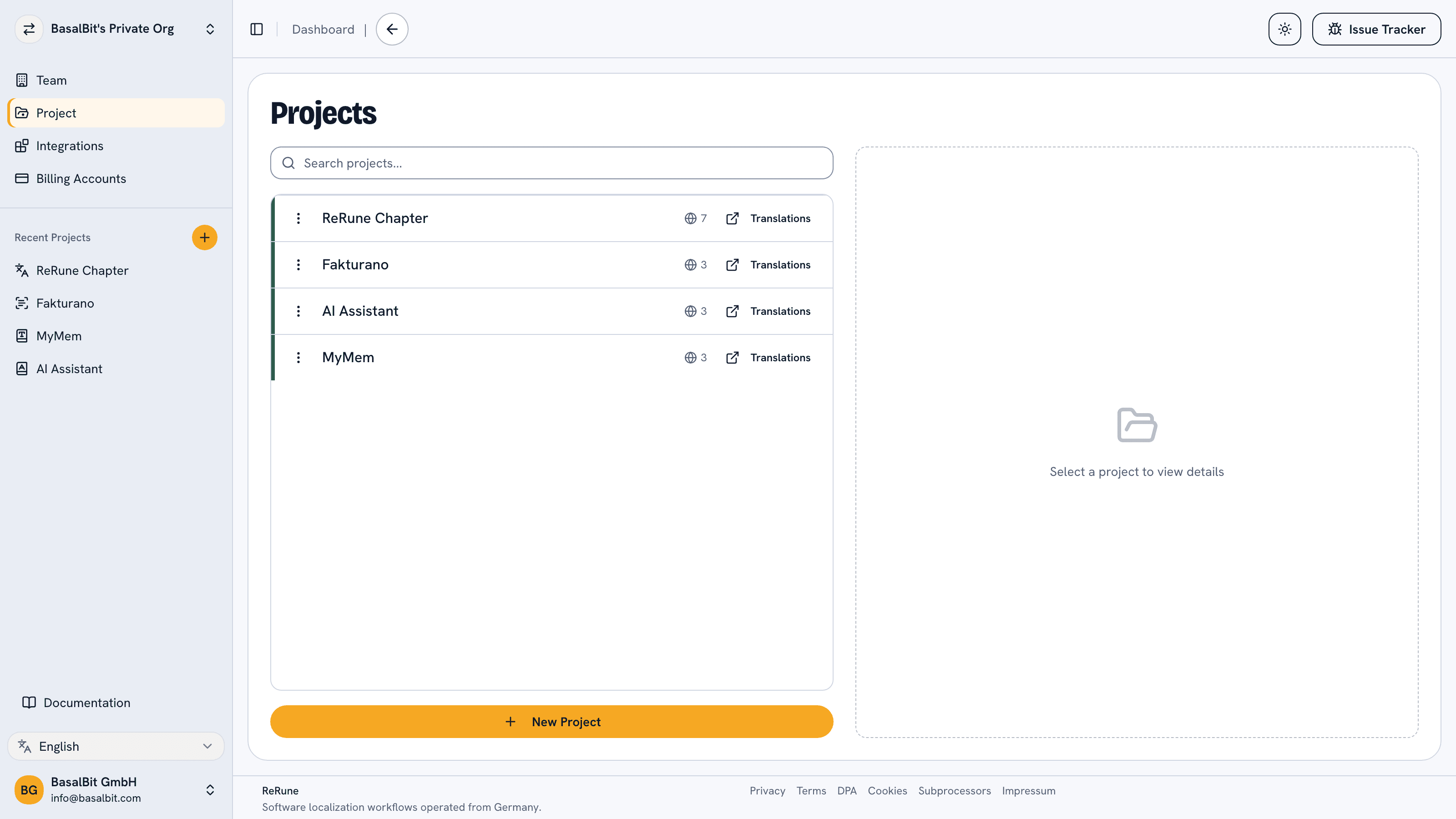Open the Issue Tracker

(1376, 30)
